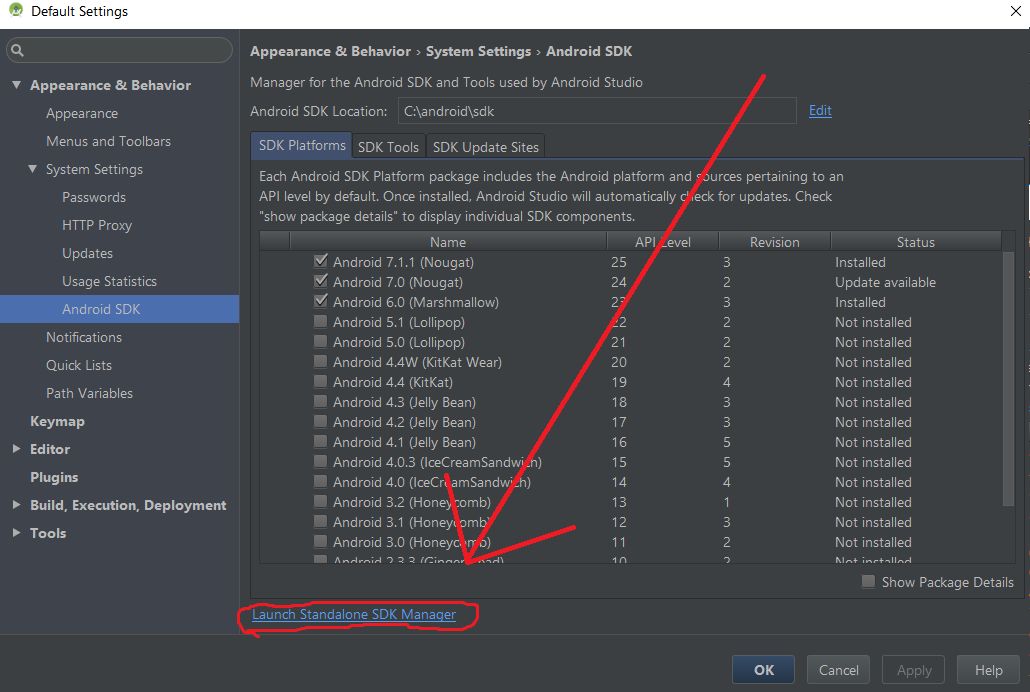Screen dimensions: 1030x692
Task: Sort list by Name column header
Action: pos(448,242)
